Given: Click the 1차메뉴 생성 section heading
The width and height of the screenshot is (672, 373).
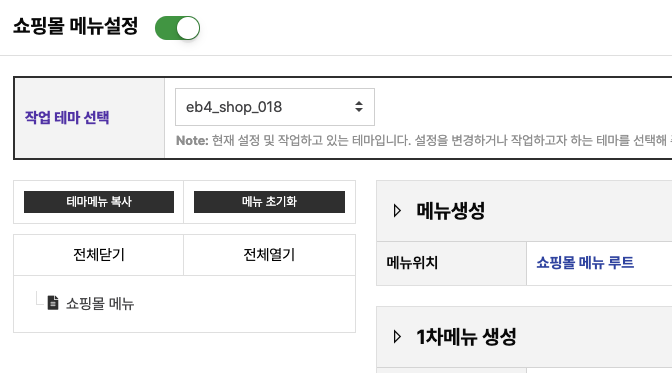Looking at the screenshot, I should tap(466, 337).
